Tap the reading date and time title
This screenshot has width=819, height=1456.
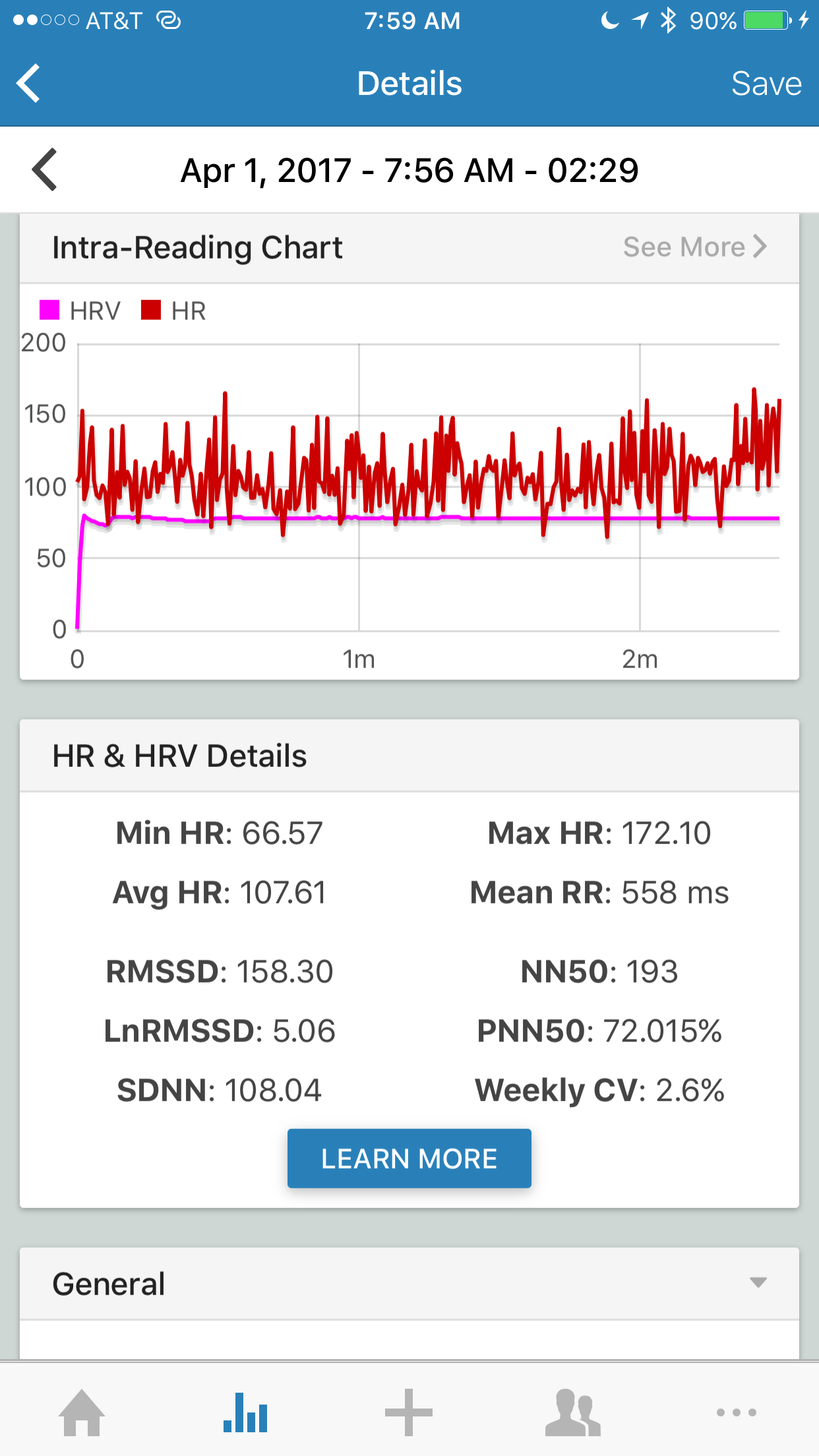coord(409,170)
